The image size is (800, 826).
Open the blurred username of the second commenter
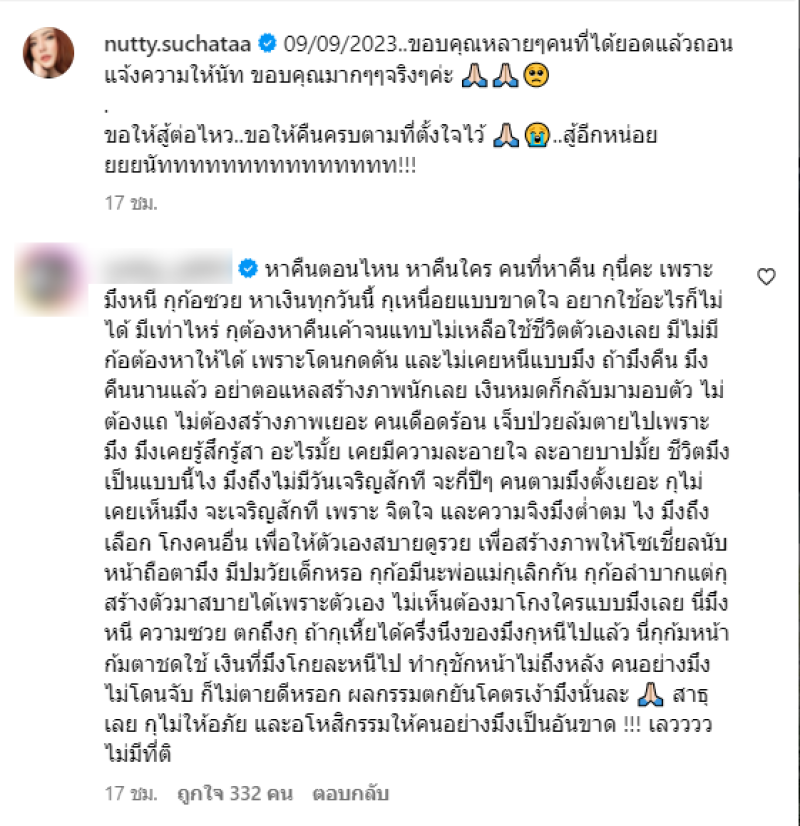coord(166,268)
